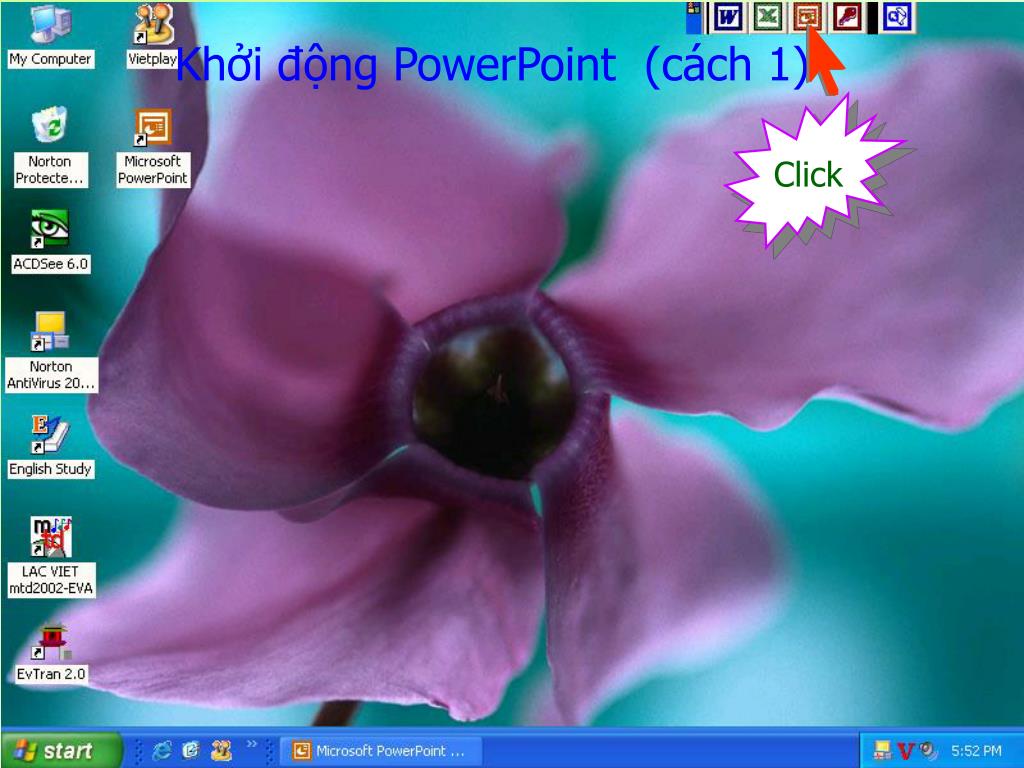Switch to Microsoft PowerPoint taskbar button
The image size is (1024, 768).
coord(381,751)
